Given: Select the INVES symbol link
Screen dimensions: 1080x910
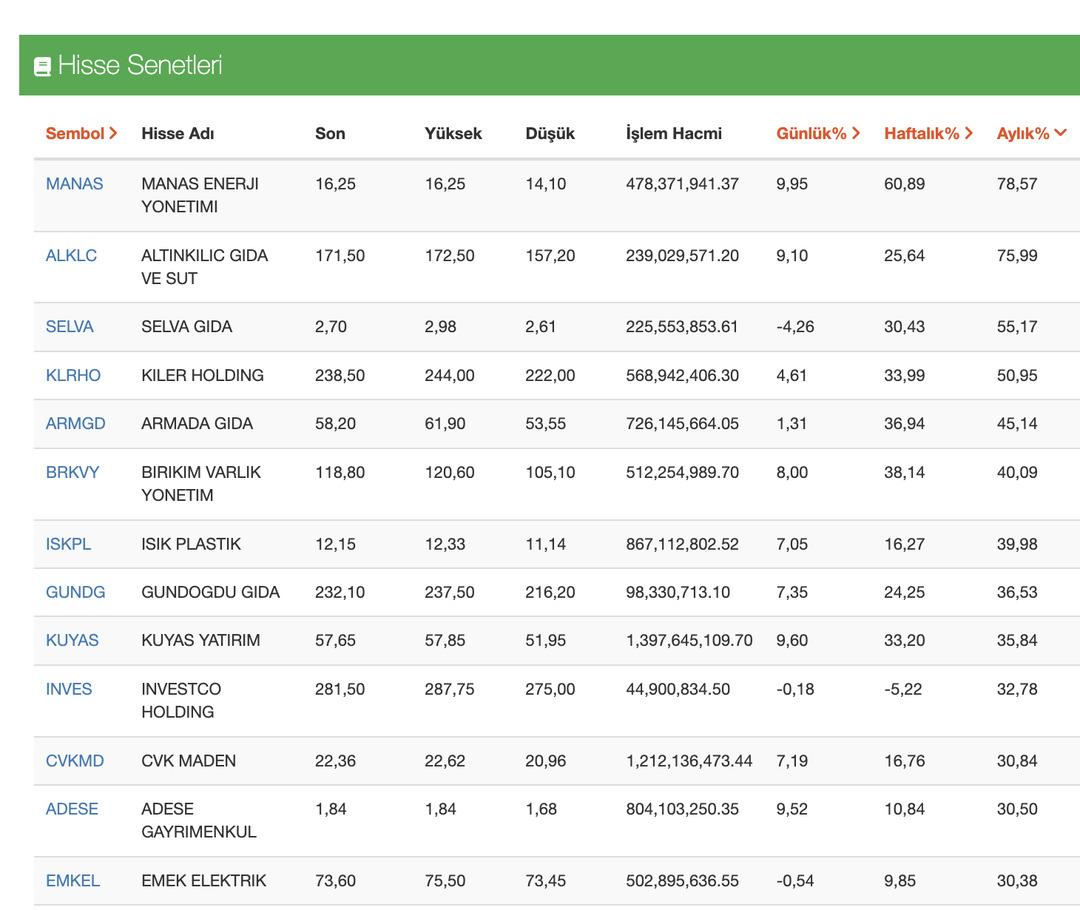Looking at the screenshot, I should 68,690.
